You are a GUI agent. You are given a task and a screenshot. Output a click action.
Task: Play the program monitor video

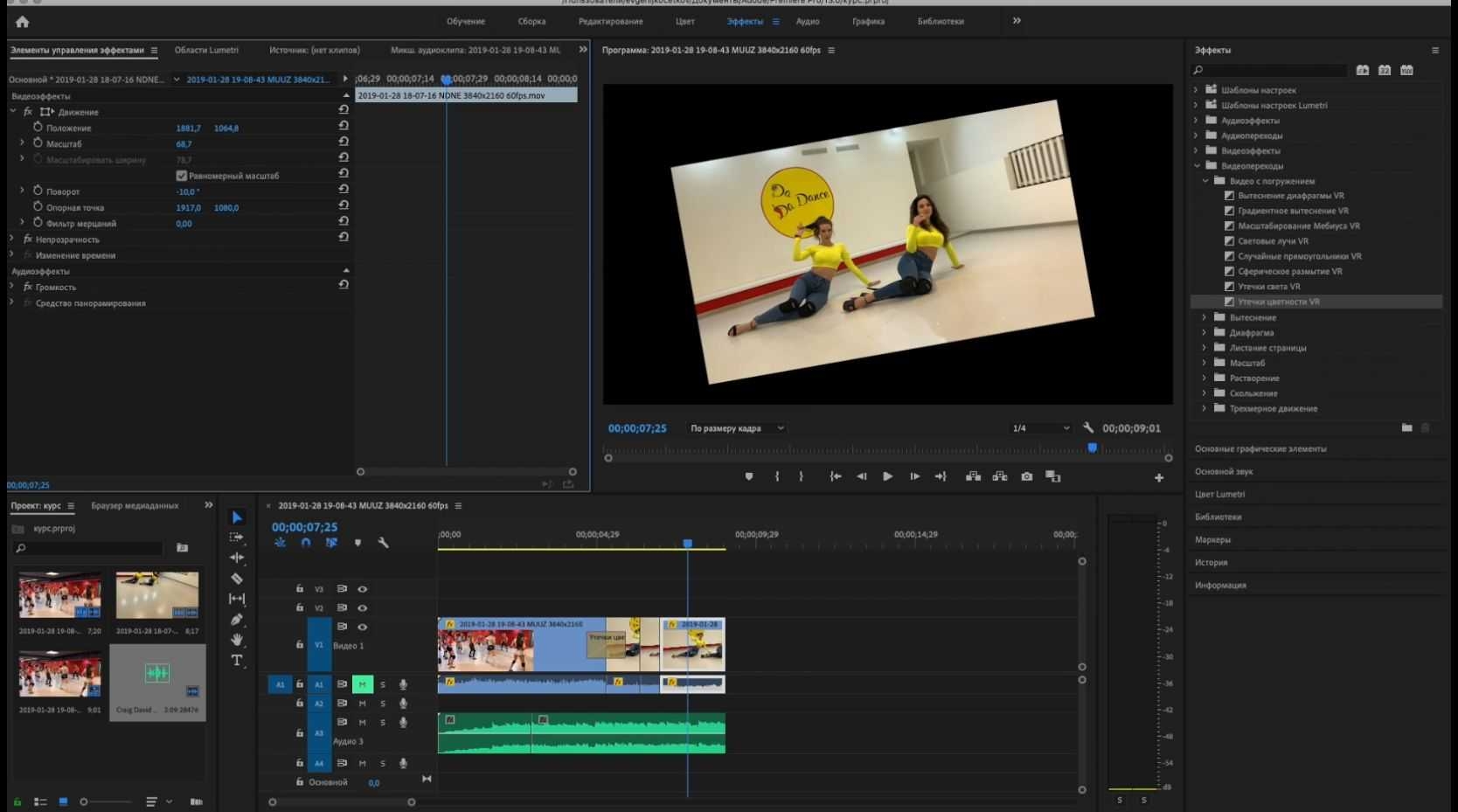[887, 476]
